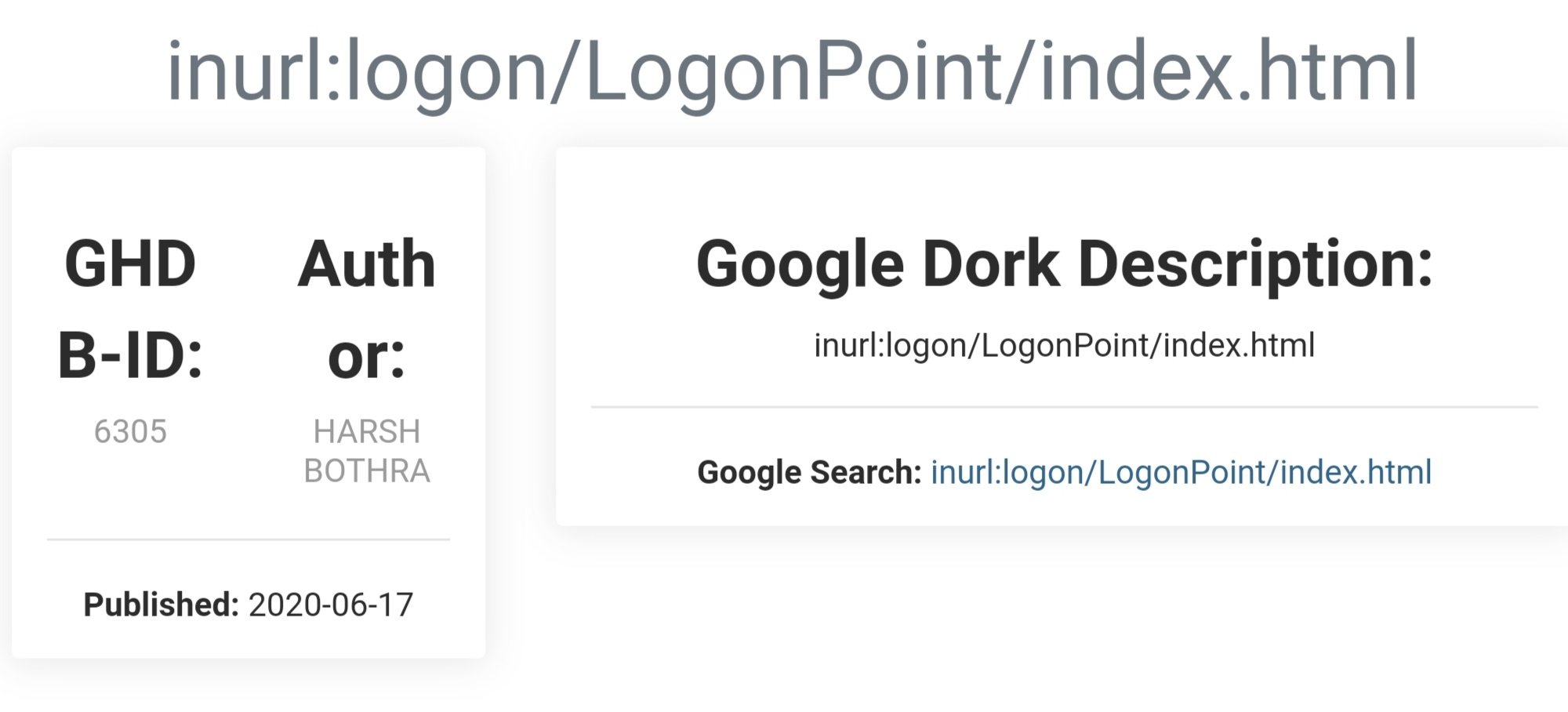The width and height of the screenshot is (1568, 712).
Task: Click the word 'HARSH' in the author name
Action: click(367, 431)
